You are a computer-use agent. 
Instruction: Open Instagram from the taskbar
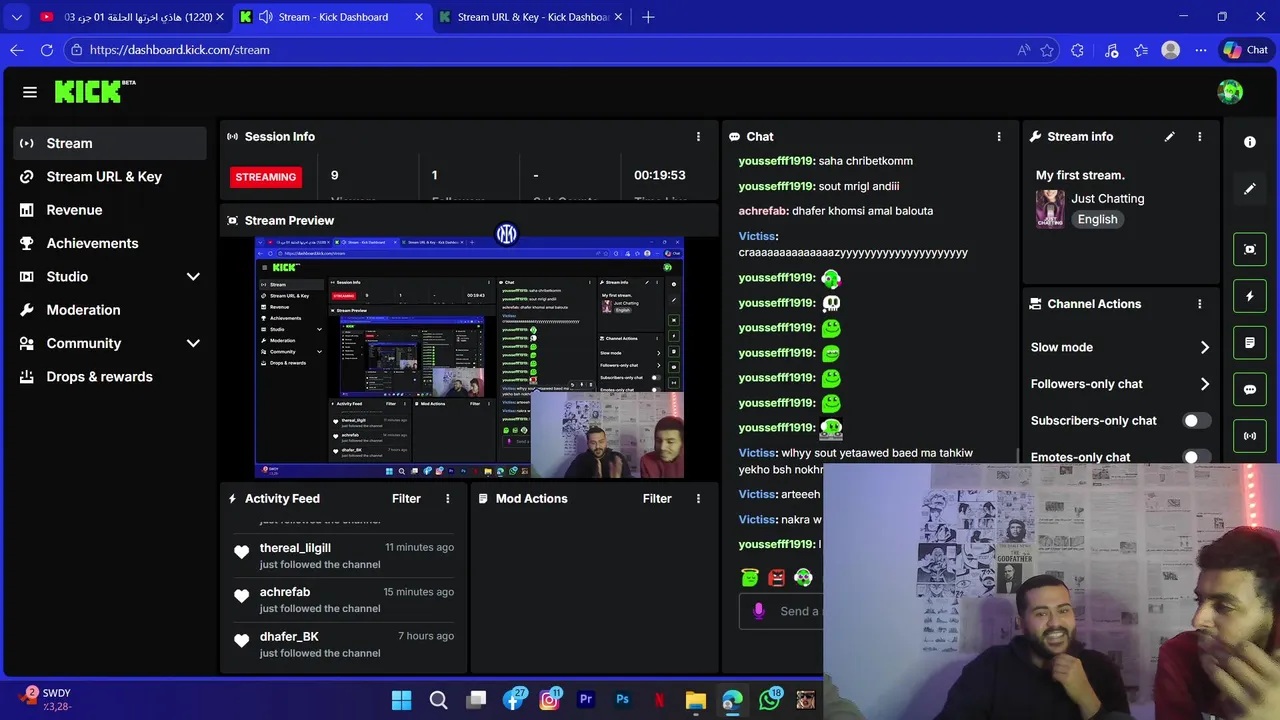click(549, 700)
